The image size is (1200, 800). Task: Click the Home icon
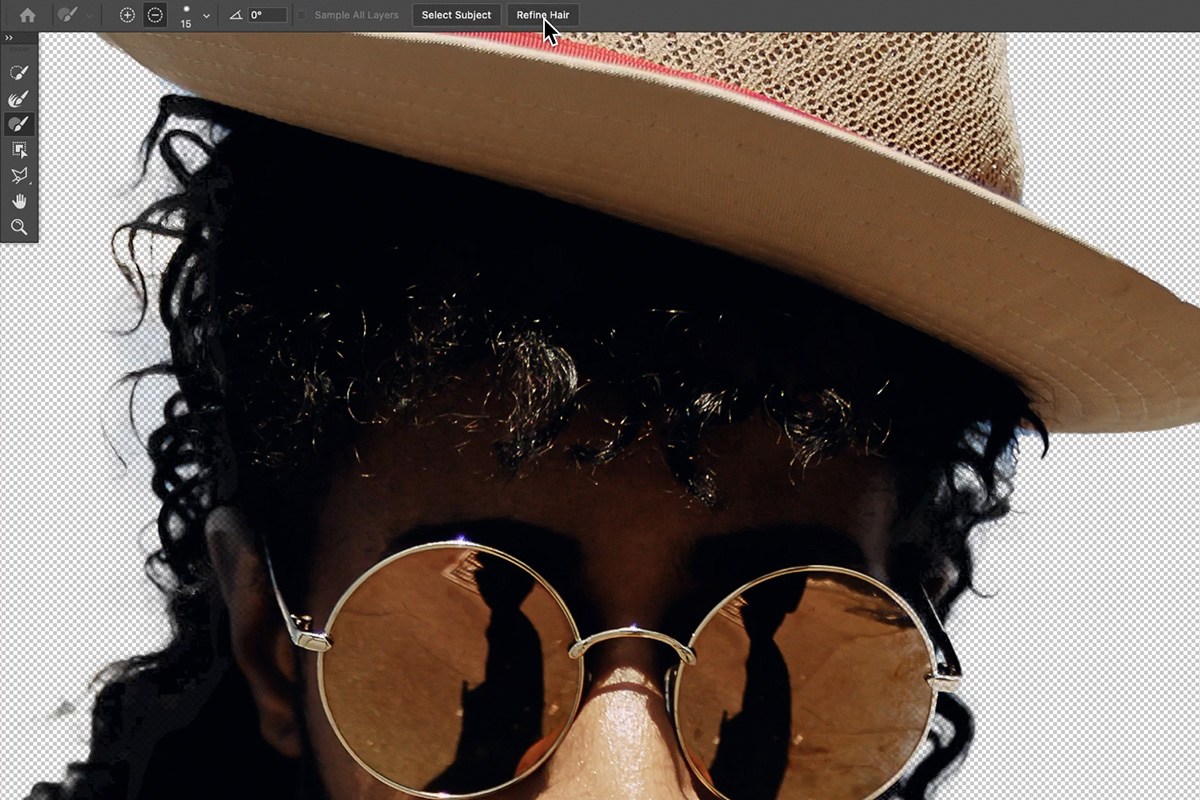click(27, 15)
